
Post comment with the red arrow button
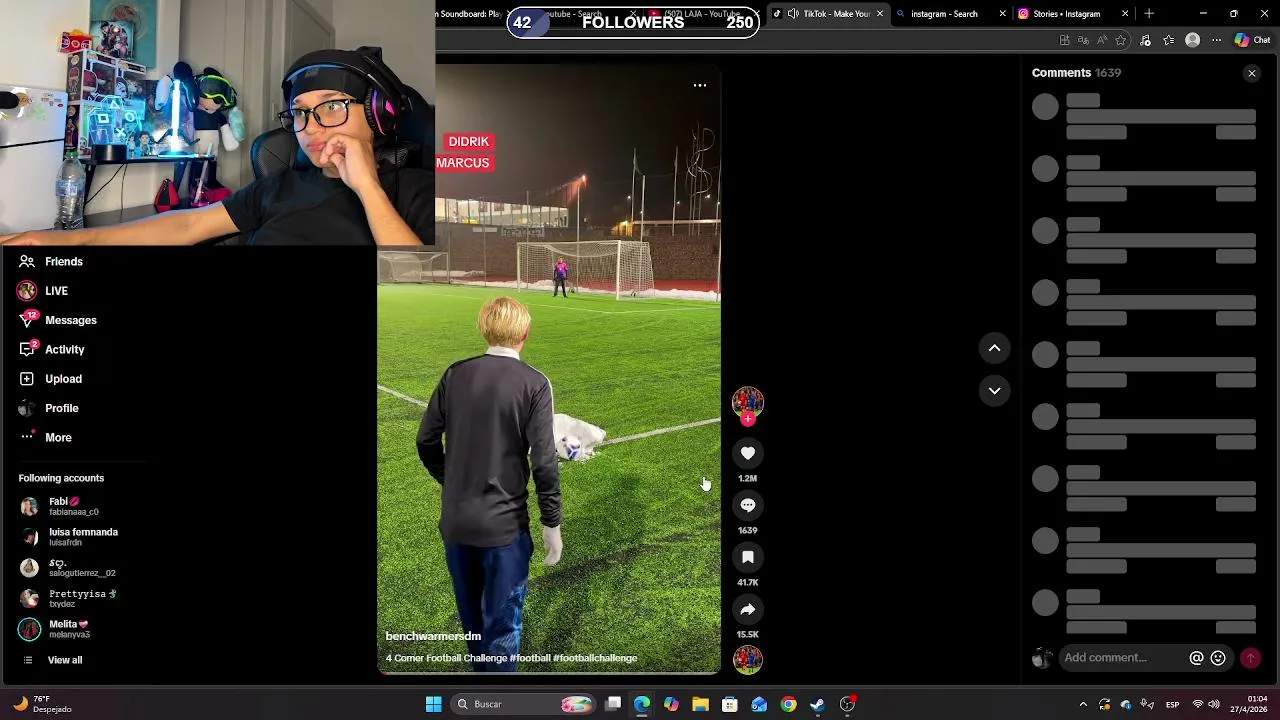(1250, 658)
